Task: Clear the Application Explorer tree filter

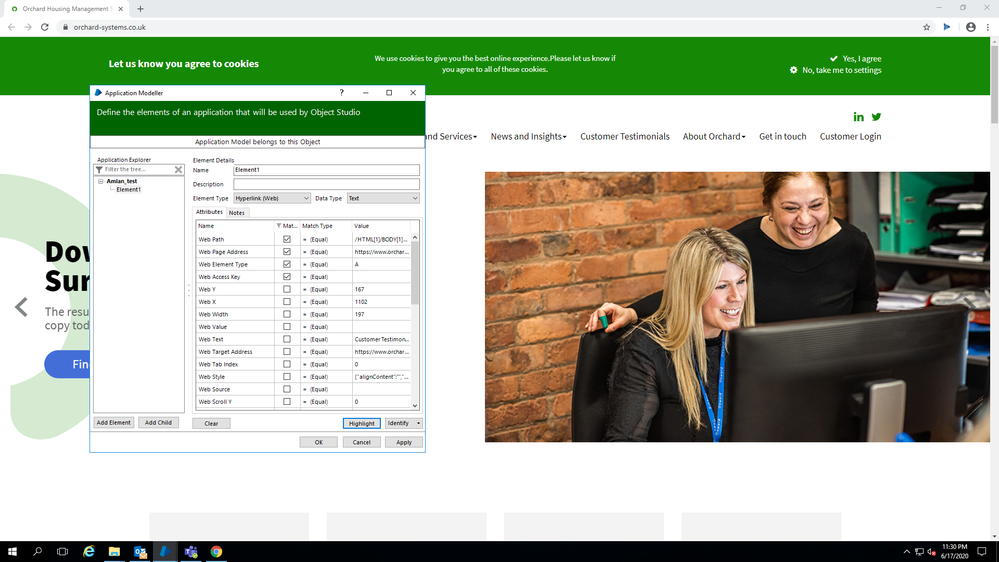Action: click(179, 170)
